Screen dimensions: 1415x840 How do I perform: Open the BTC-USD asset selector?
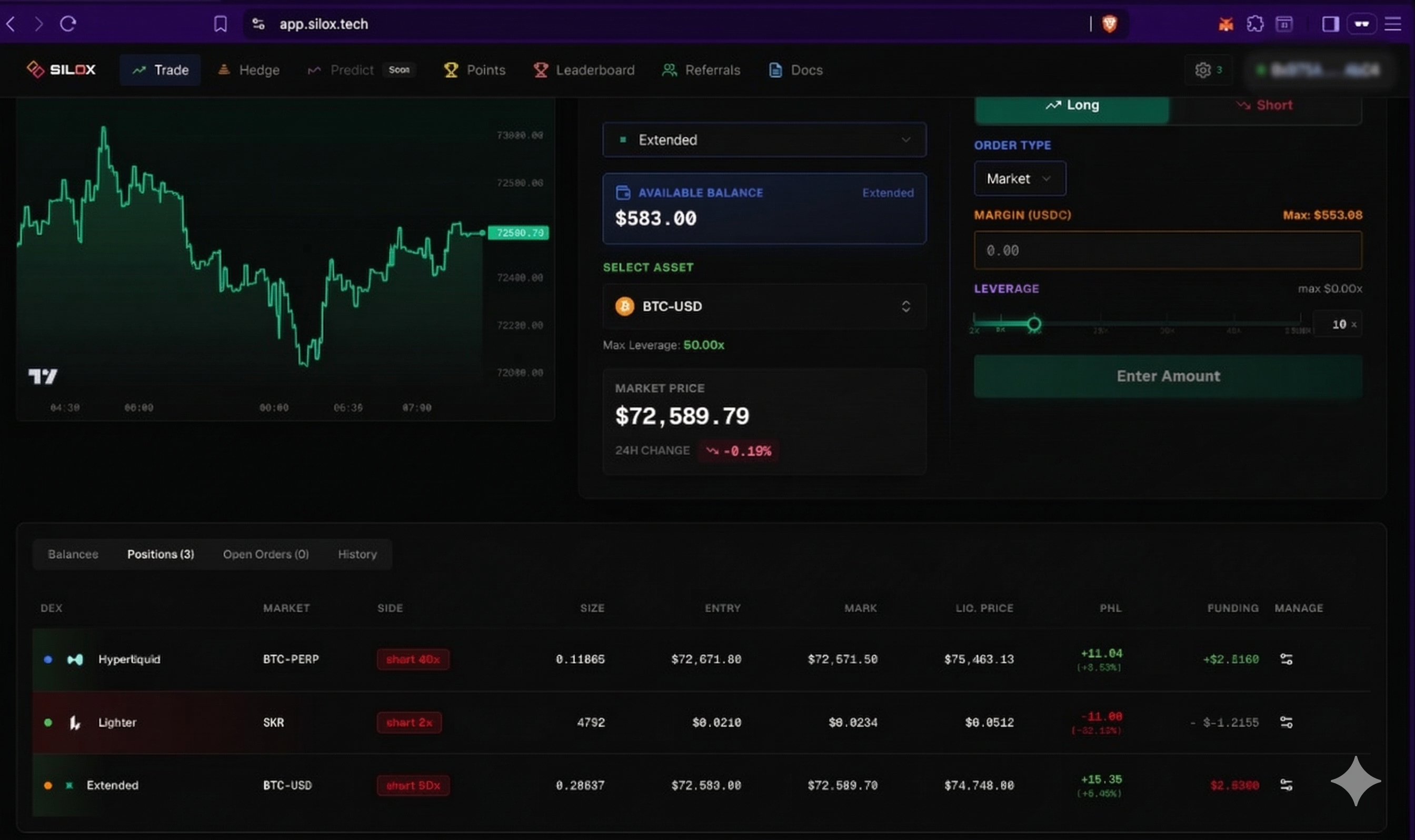[x=764, y=306]
